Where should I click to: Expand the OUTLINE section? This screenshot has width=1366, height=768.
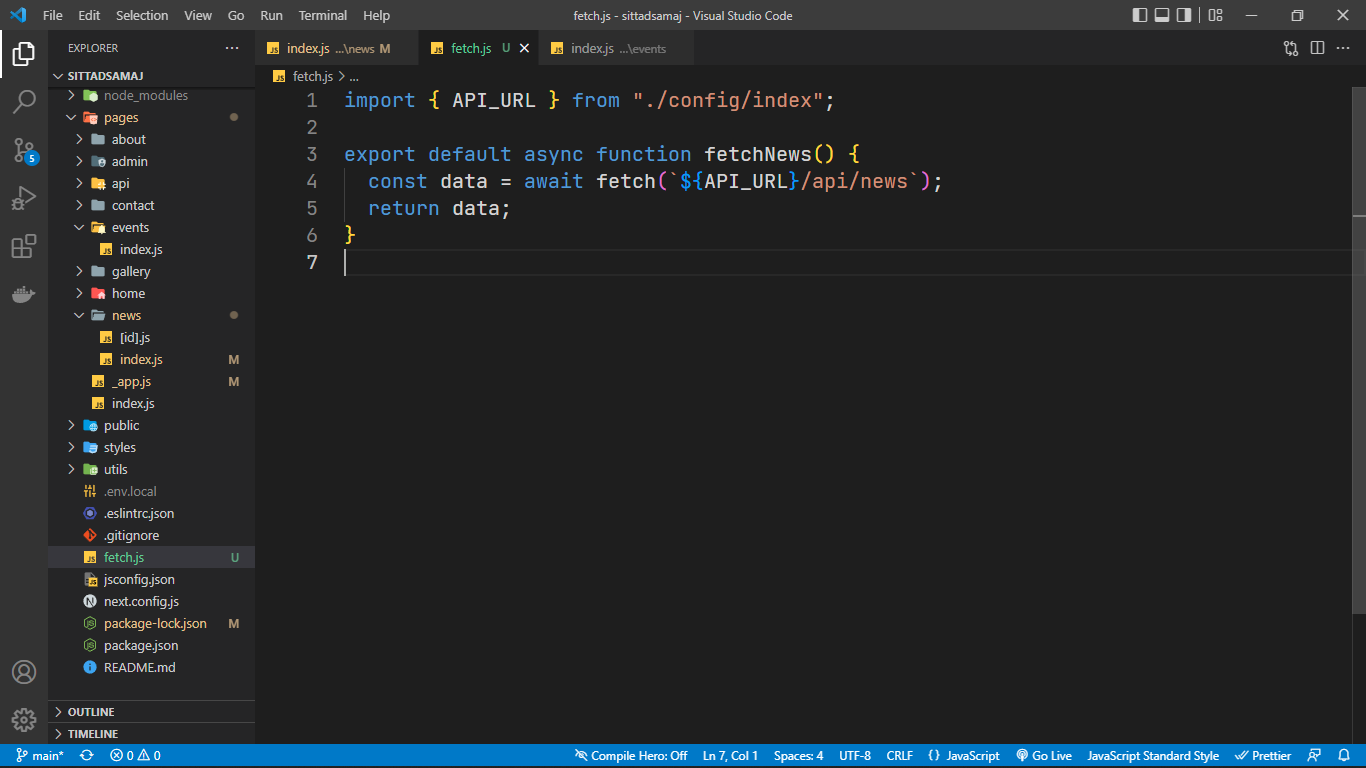point(91,712)
